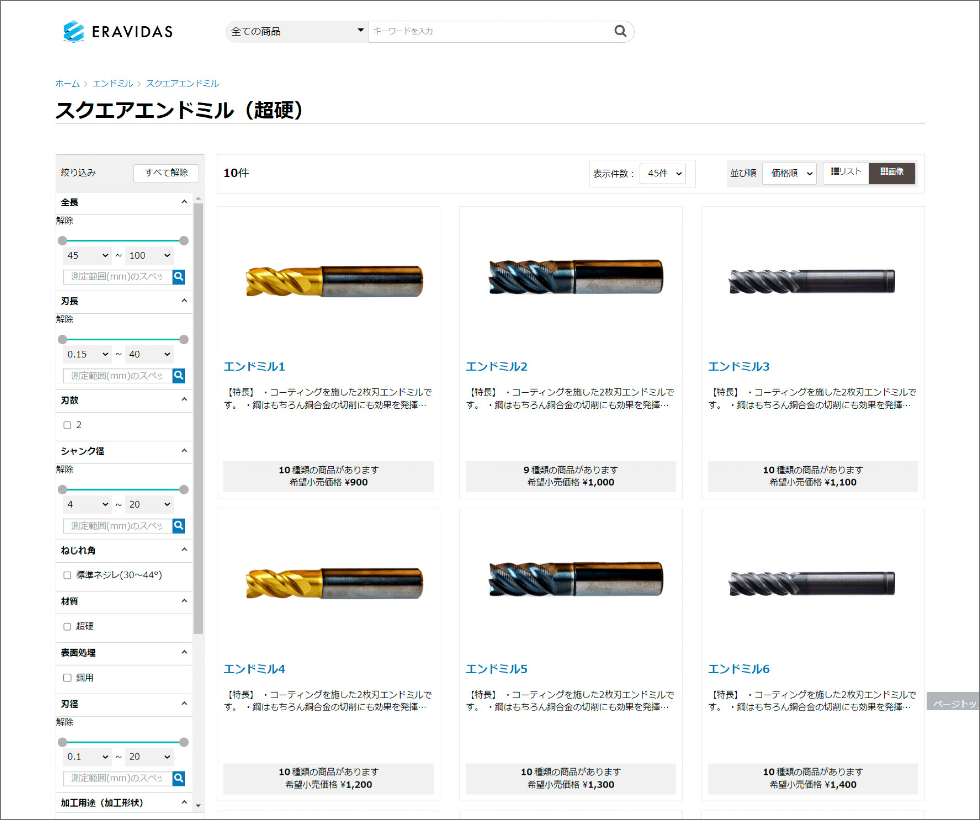Switch to リスト list view

tap(846, 172)
